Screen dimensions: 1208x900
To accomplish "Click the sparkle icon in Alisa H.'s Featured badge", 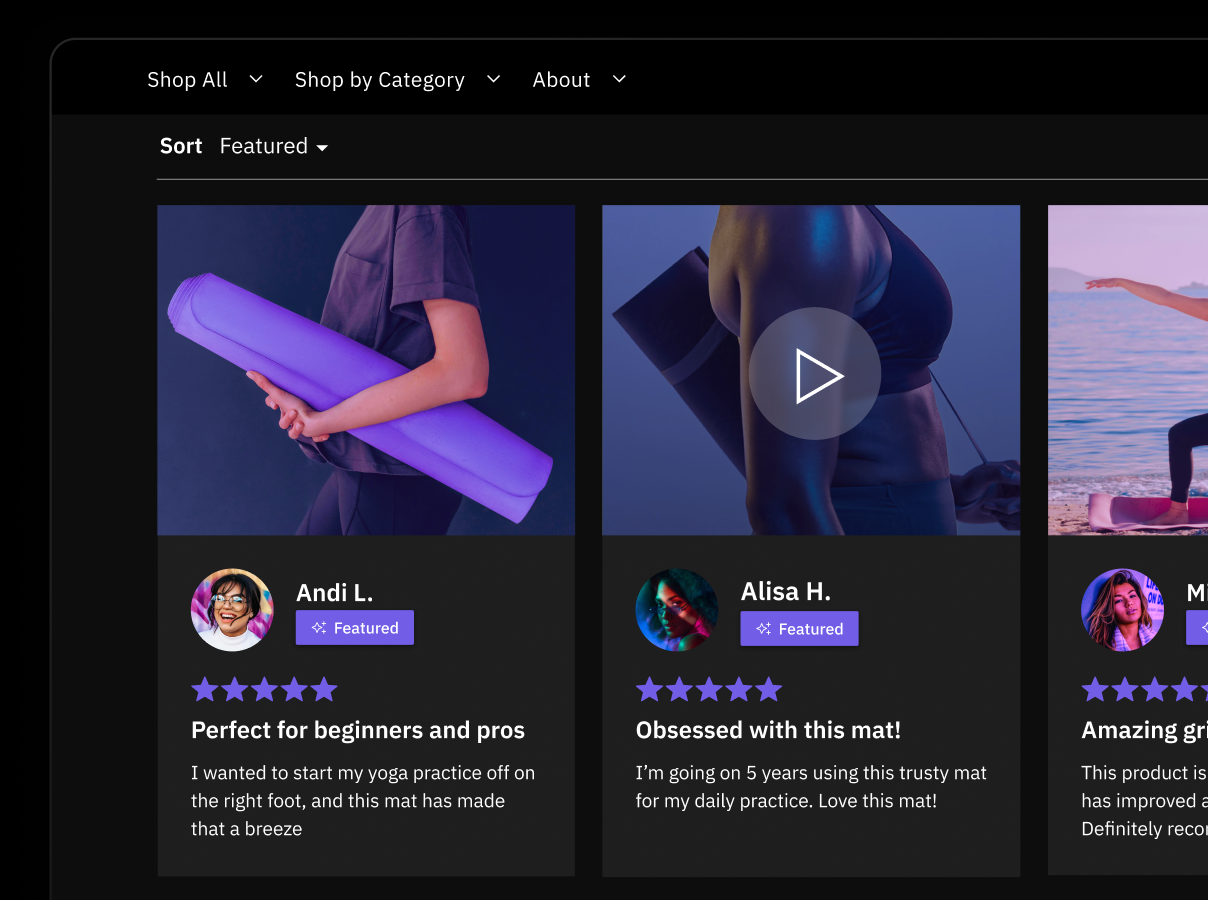I will coord(763,628).
